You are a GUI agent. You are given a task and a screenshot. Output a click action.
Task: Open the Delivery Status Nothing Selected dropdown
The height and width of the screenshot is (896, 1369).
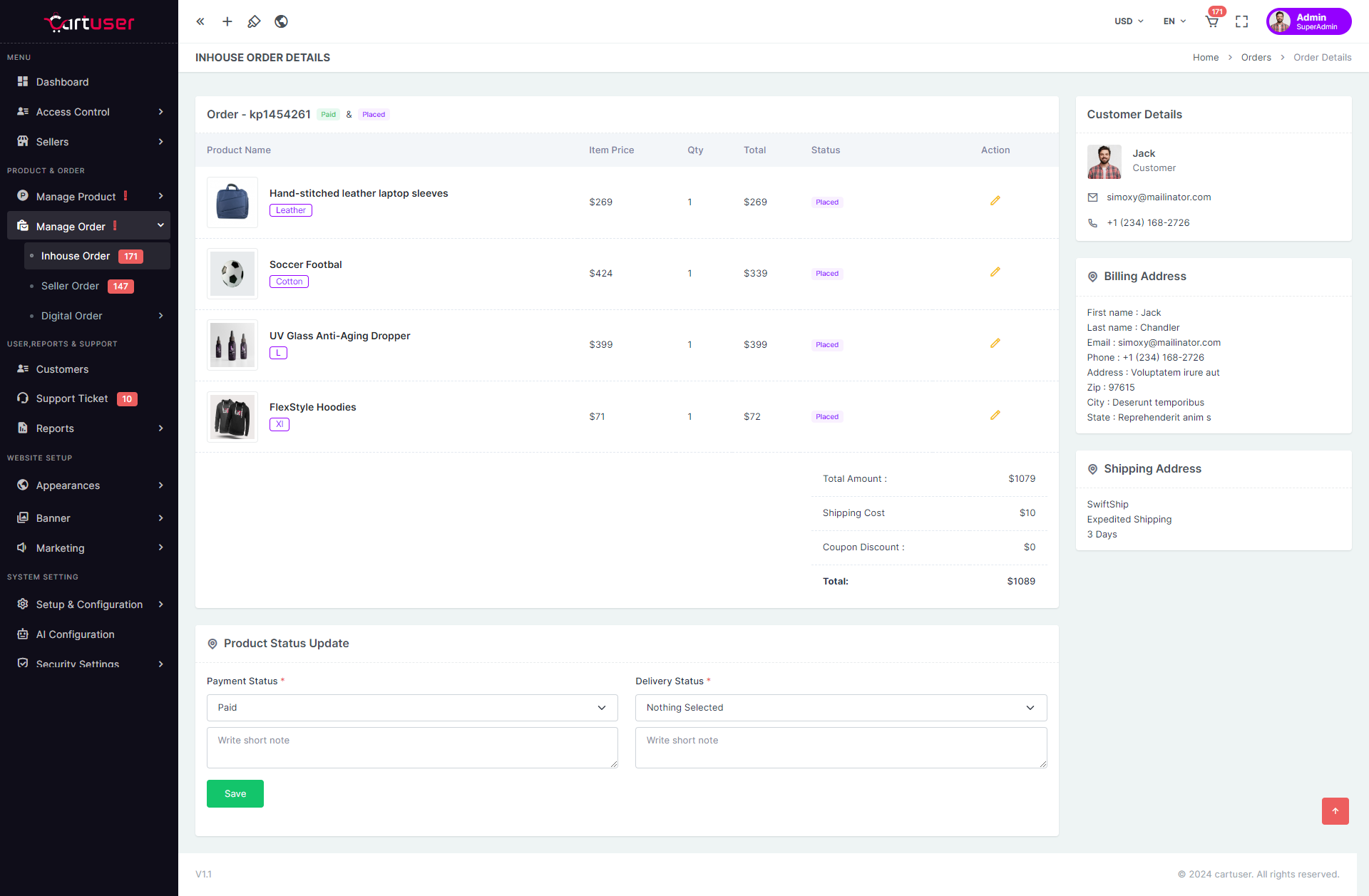tap(841, 708)
